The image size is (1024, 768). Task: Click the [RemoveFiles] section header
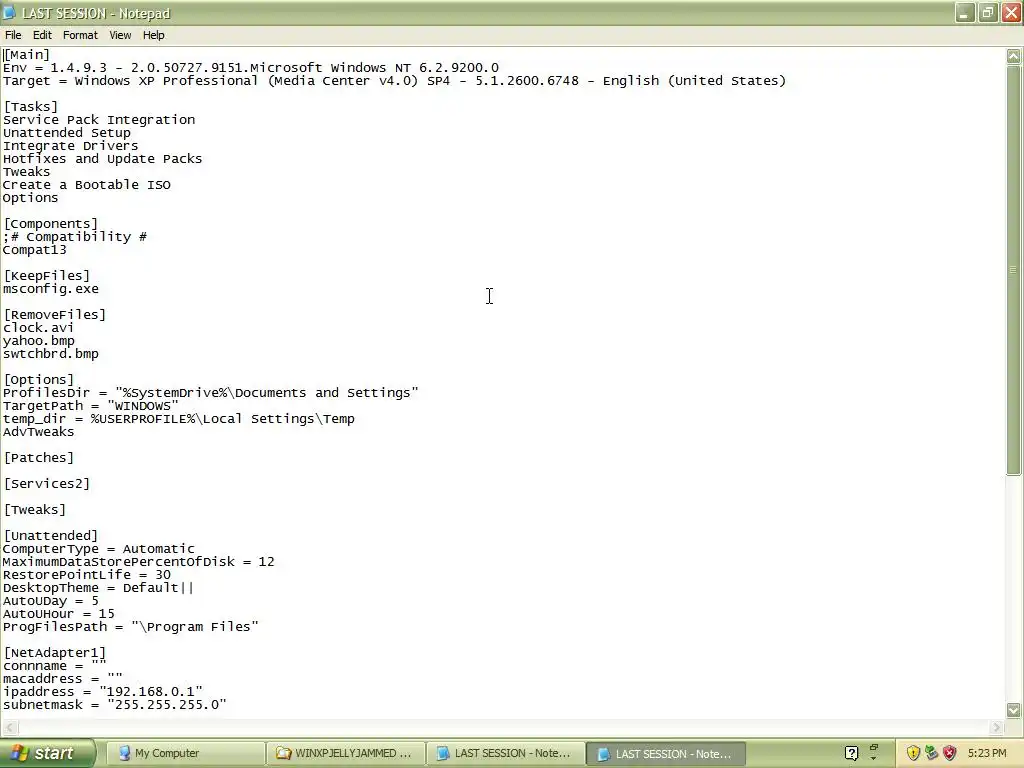pos(55,315)
